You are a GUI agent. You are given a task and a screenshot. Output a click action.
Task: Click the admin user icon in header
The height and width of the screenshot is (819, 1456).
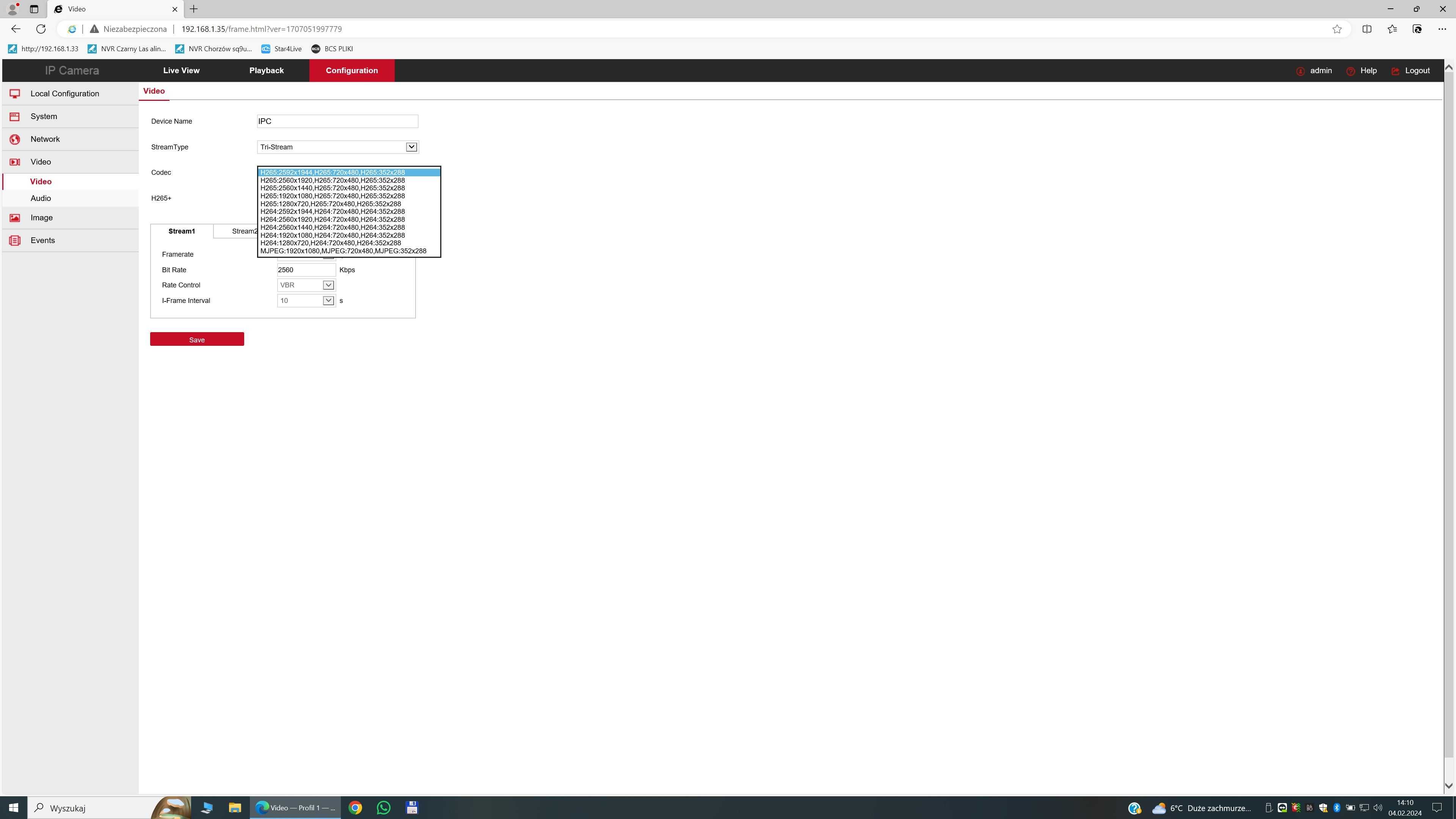(1300, 70)
